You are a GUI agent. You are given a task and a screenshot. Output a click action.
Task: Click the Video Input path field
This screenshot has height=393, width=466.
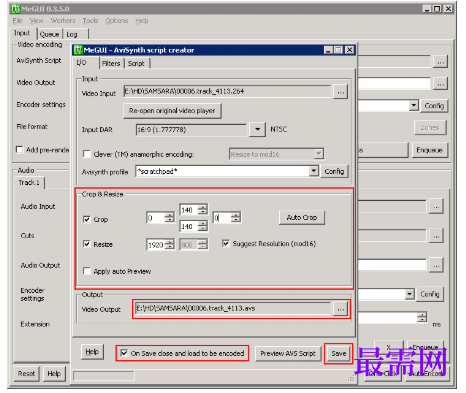(x=227, y=91)
